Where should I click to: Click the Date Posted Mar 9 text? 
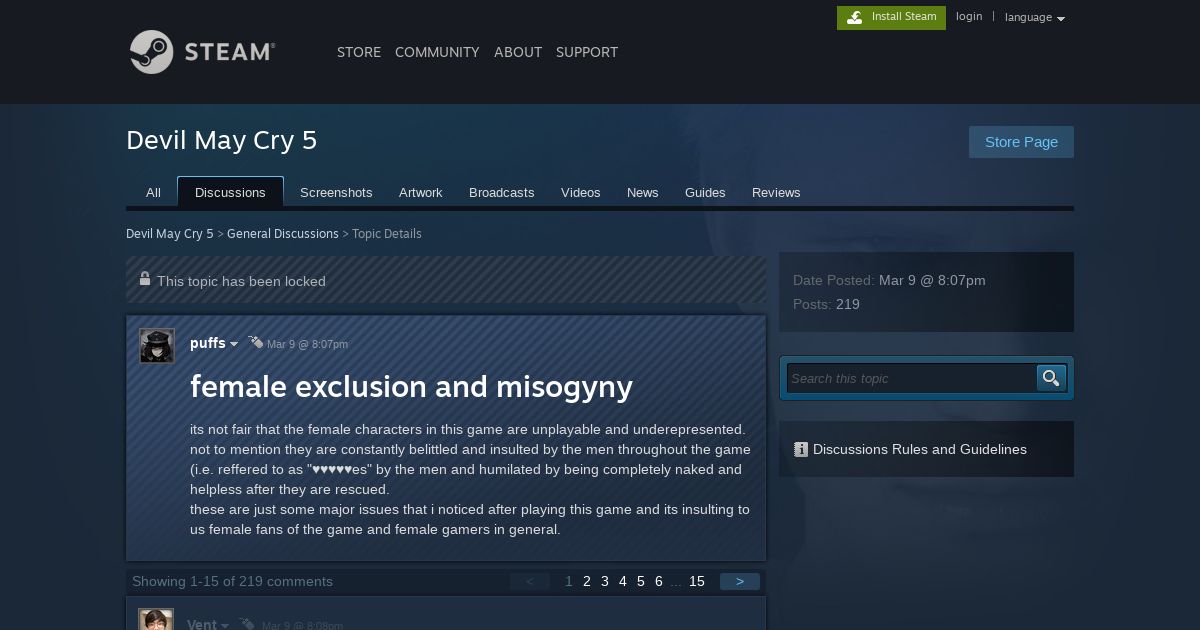click(889, 280)
